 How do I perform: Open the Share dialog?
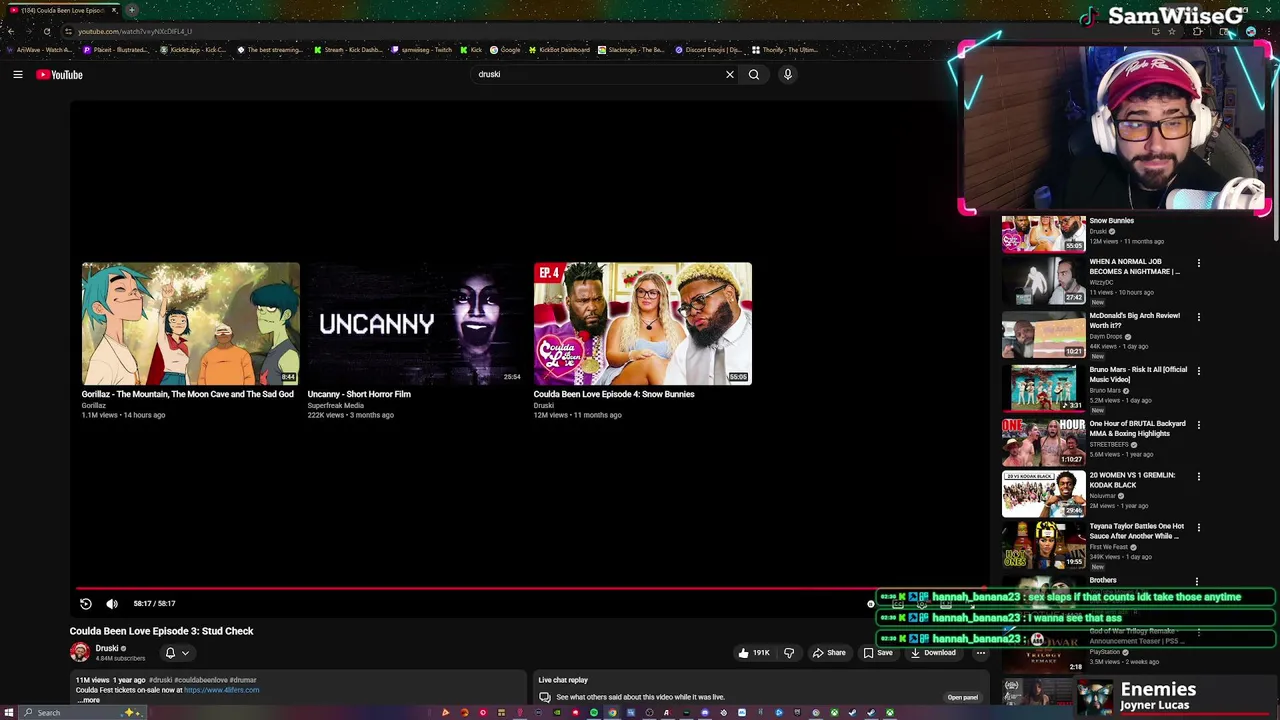(x=828, y=653)
